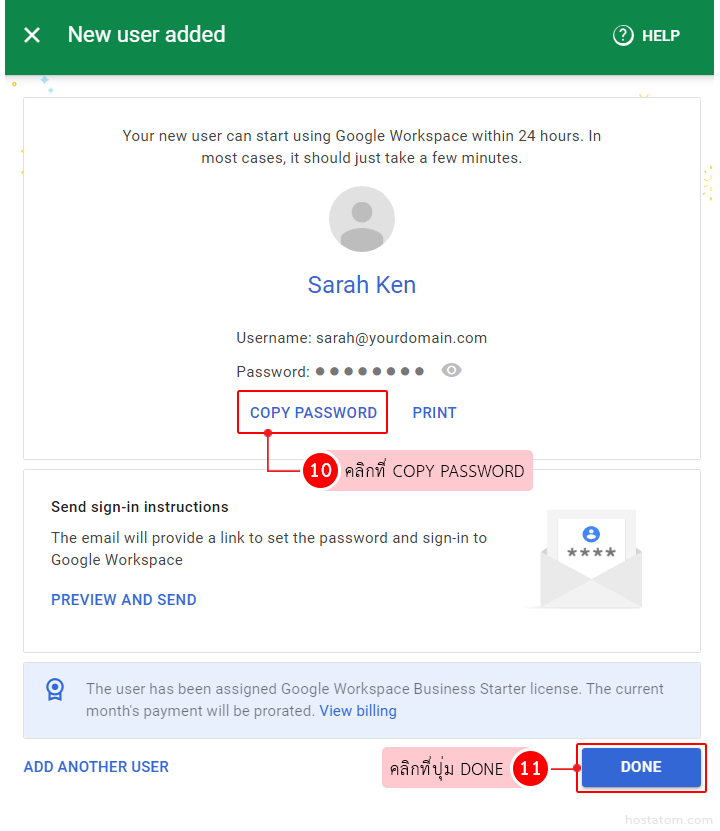The width and height of the screenshot is (720, 831).
Task: Print the new user's credentials
Action: (434, 412)
